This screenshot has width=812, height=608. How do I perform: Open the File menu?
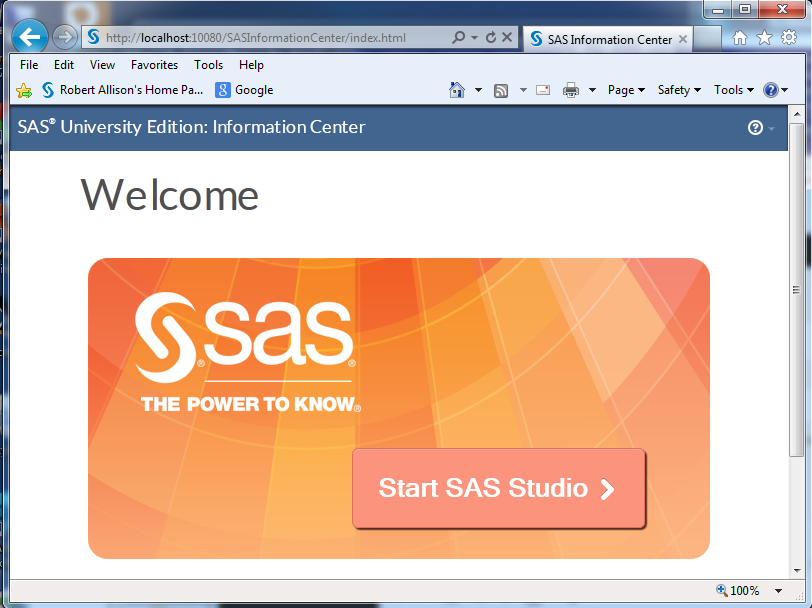29,65
